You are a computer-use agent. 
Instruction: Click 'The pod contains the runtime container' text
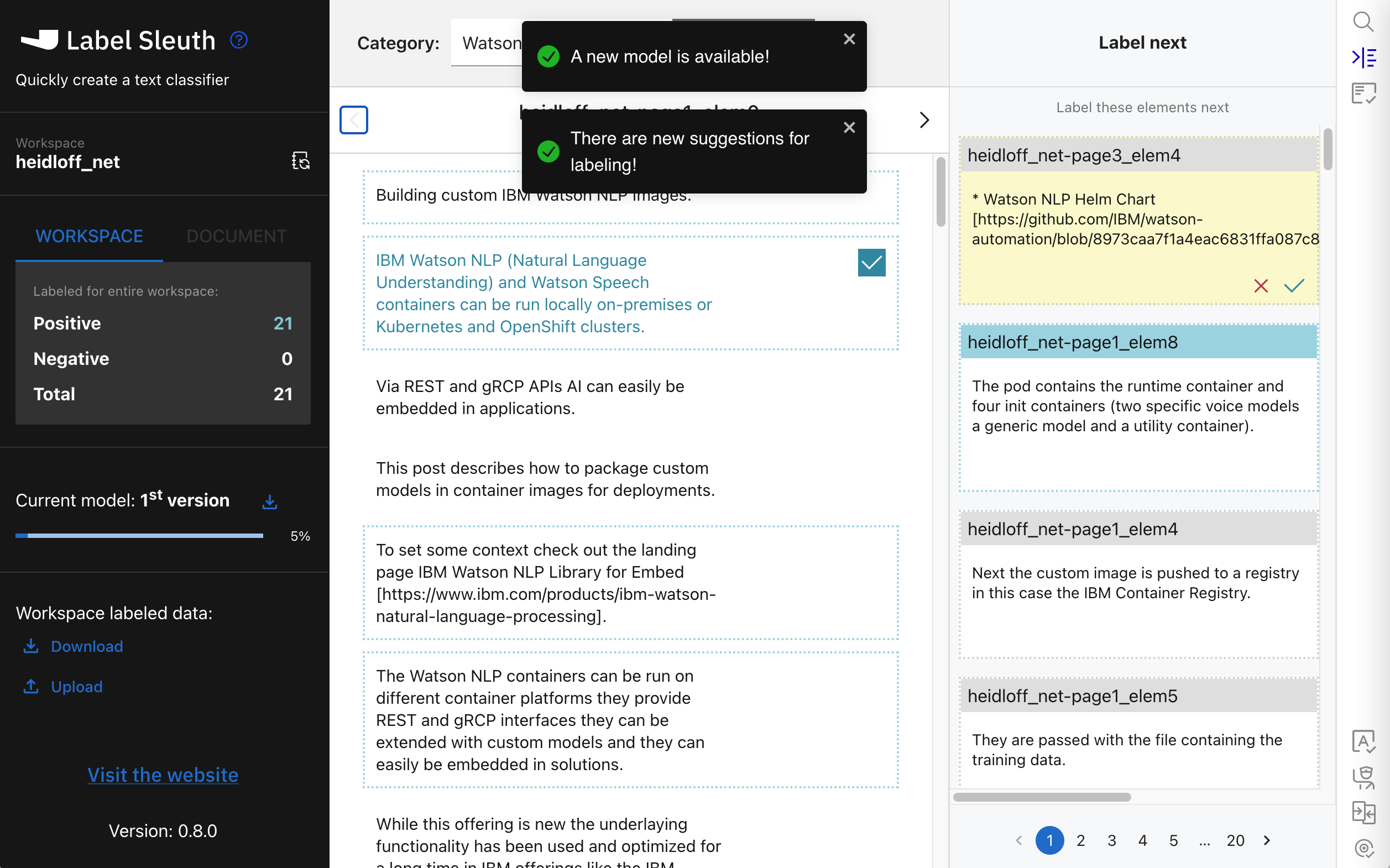(x=1135, y=406)
